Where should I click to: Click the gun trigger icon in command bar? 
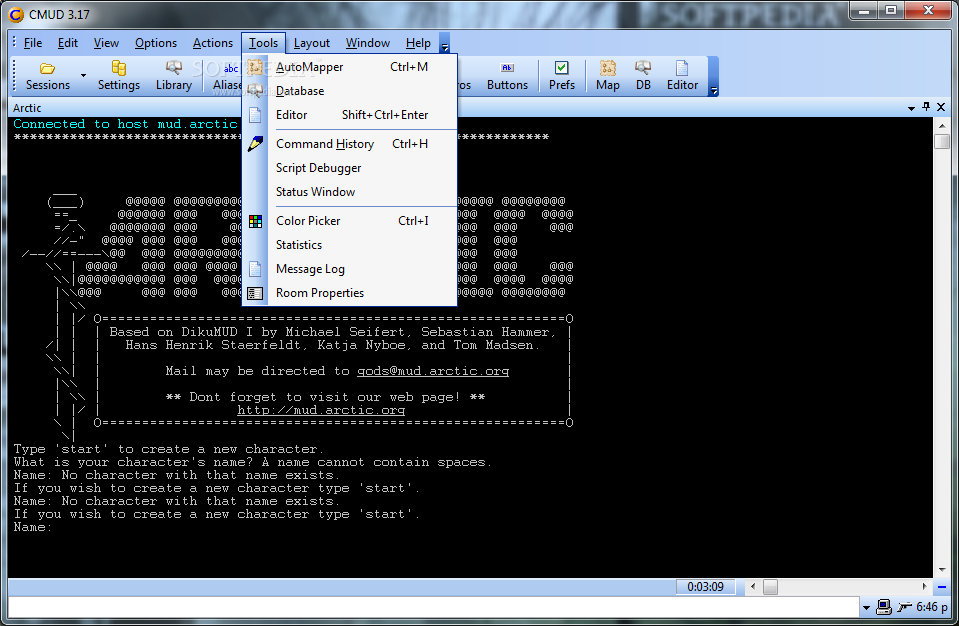(904, 606)
